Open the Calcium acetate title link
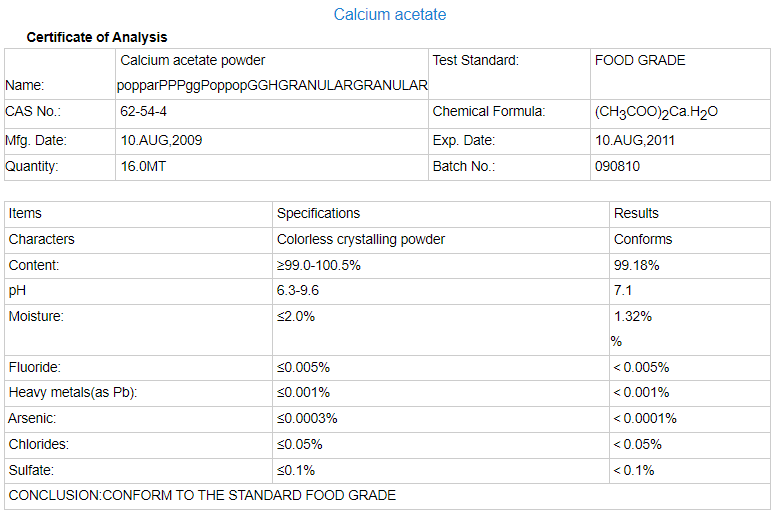Viewport: 777px width, 516px height. point(390,15)
